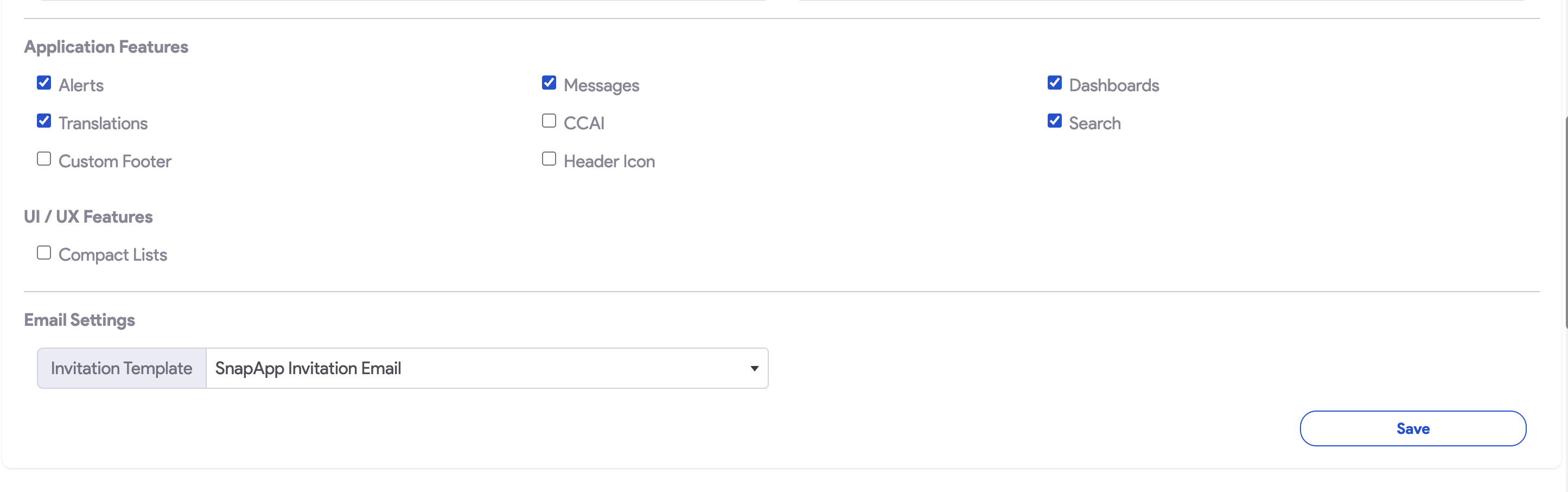Check the Header Icon option
The height and width of the screenshot is (492, 1568).
[549, 159]
